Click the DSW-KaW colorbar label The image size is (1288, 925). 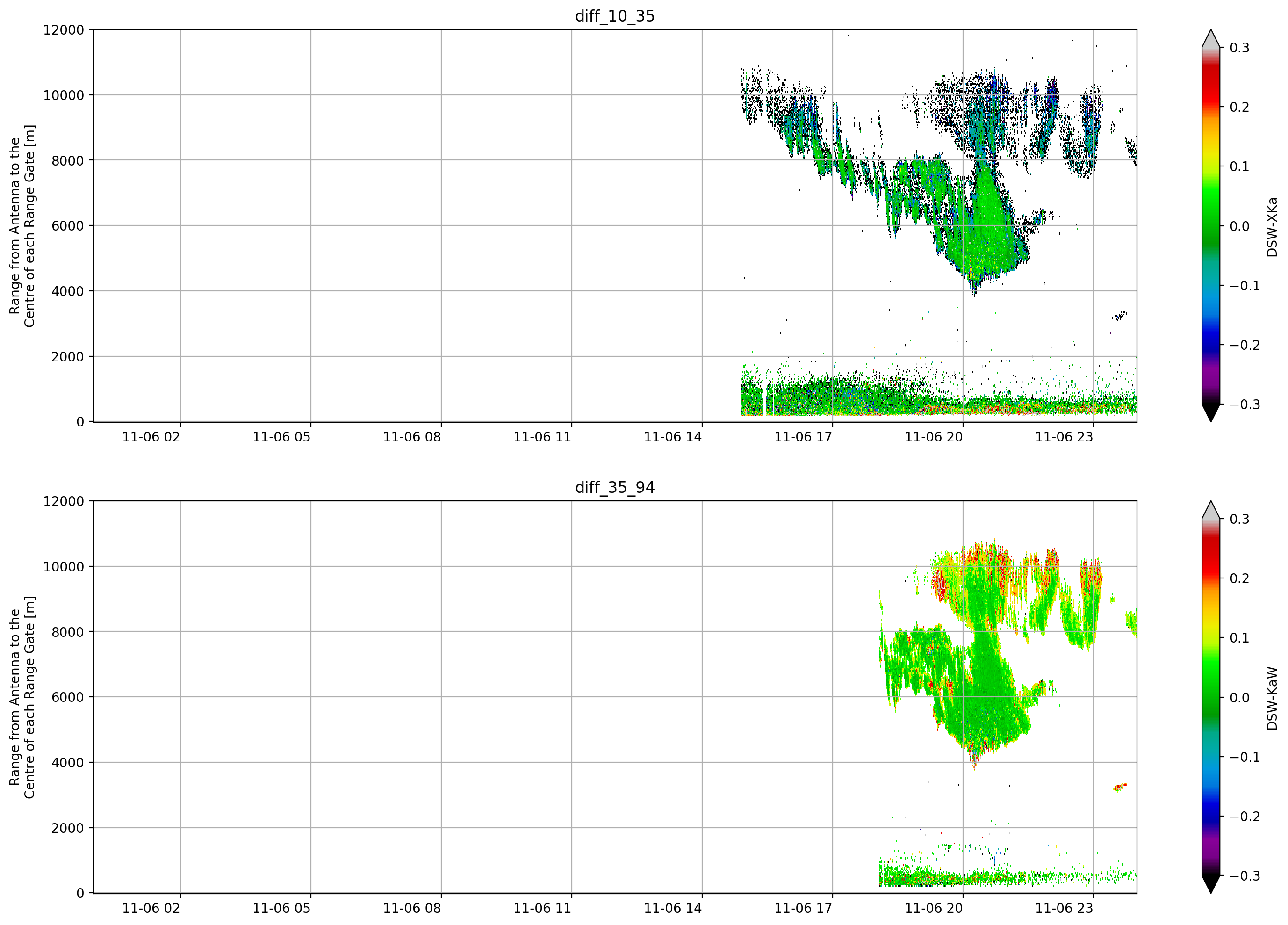click(1272, 698)
